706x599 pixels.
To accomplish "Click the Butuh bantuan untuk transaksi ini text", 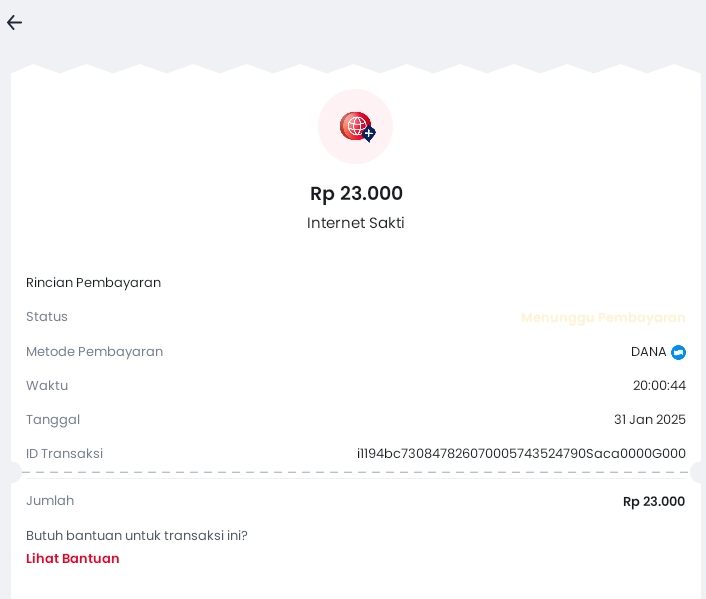I will point(137,535).
